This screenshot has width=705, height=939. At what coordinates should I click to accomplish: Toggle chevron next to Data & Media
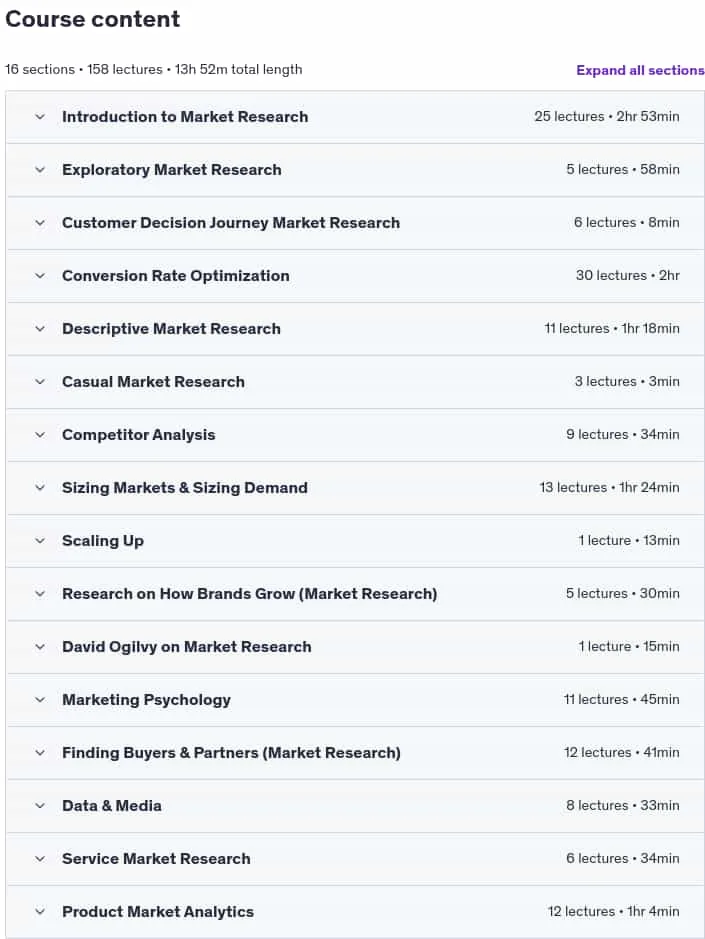pyautogui.click(x=40, y=805)
